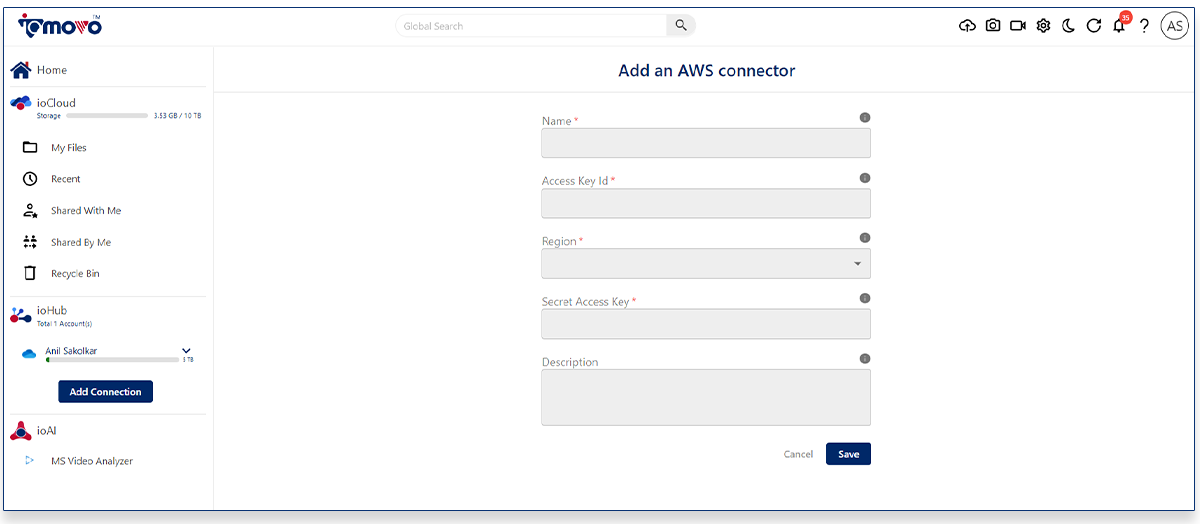Click the refresh icon

point(1093,26)
